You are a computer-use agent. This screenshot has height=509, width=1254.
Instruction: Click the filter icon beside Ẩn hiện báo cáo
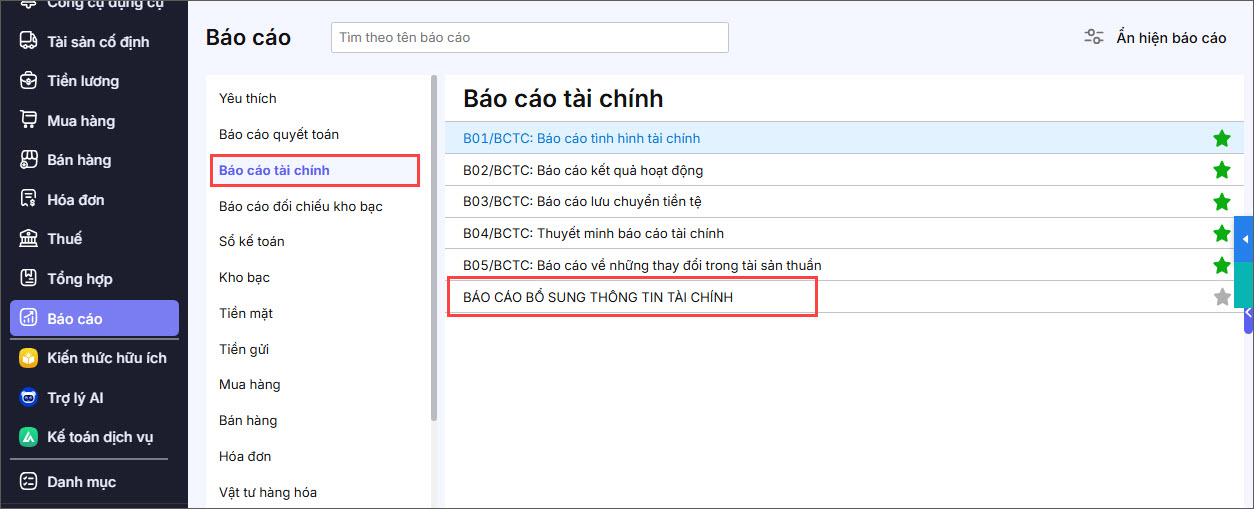click(1094, 38)
